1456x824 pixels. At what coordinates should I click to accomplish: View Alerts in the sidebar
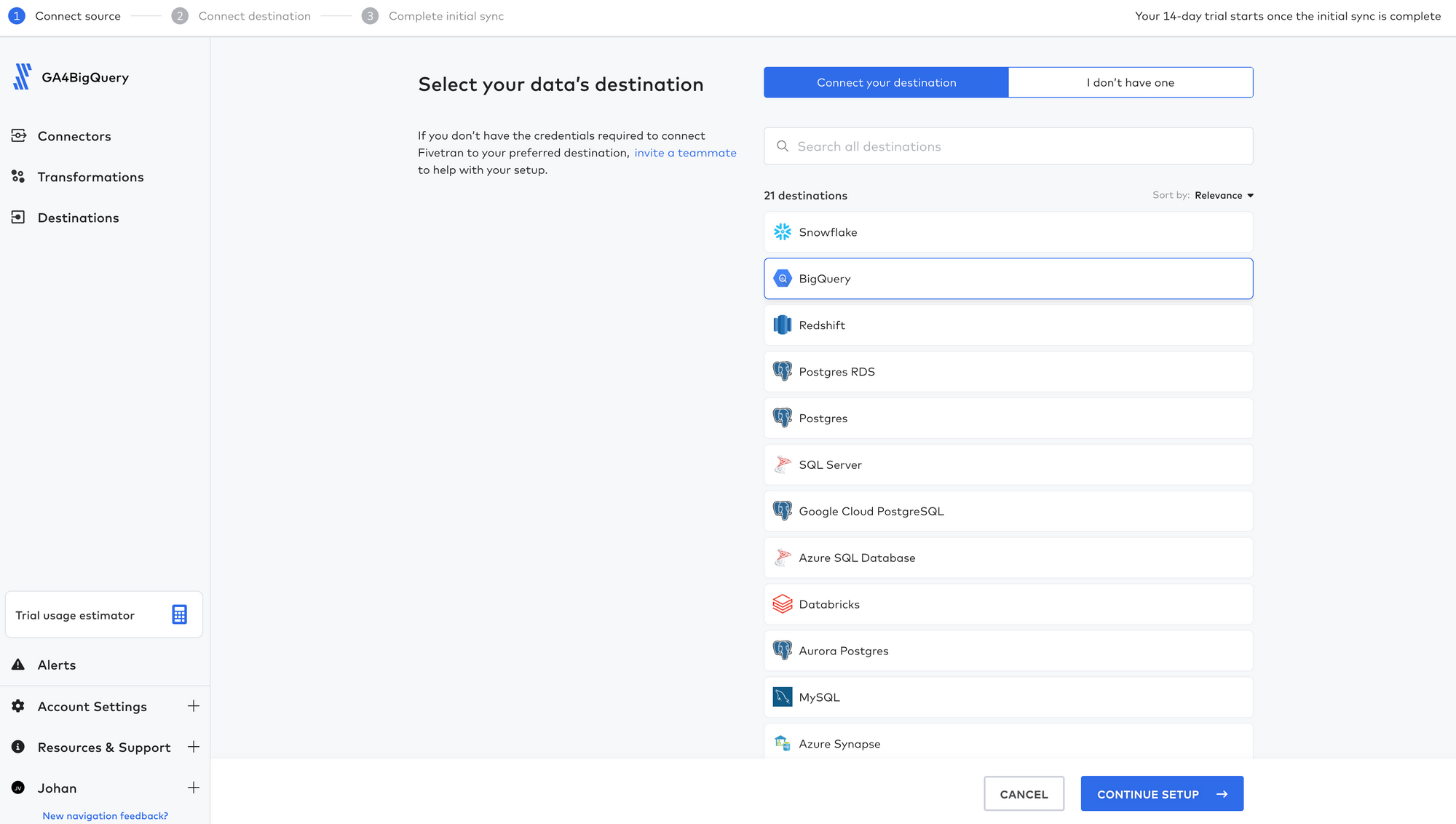point(57,665)
